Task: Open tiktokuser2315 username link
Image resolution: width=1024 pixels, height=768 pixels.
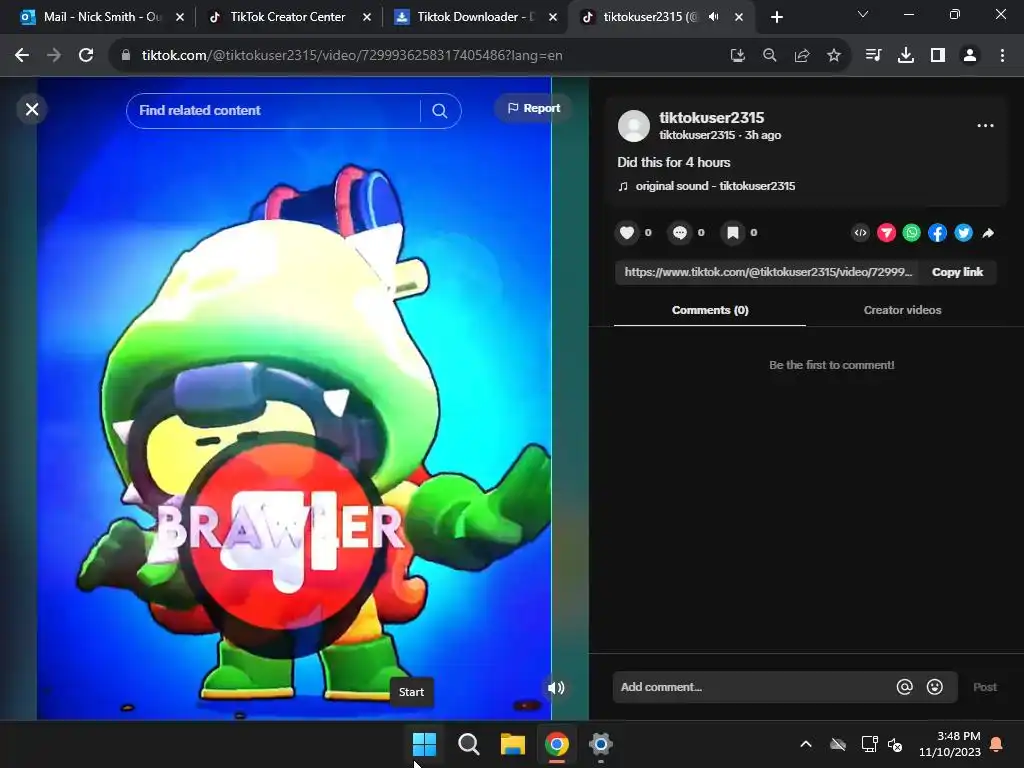Action: pos(711,118)
